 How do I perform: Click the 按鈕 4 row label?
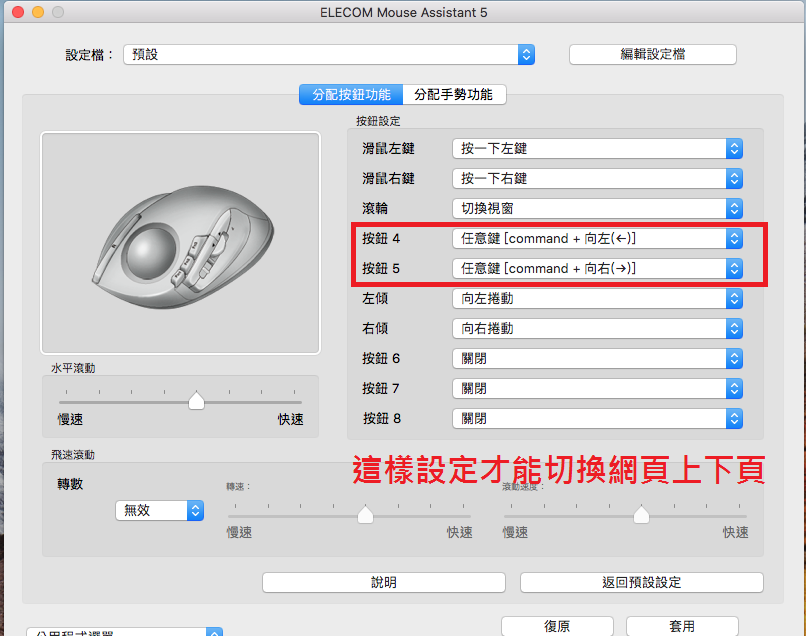381,239
